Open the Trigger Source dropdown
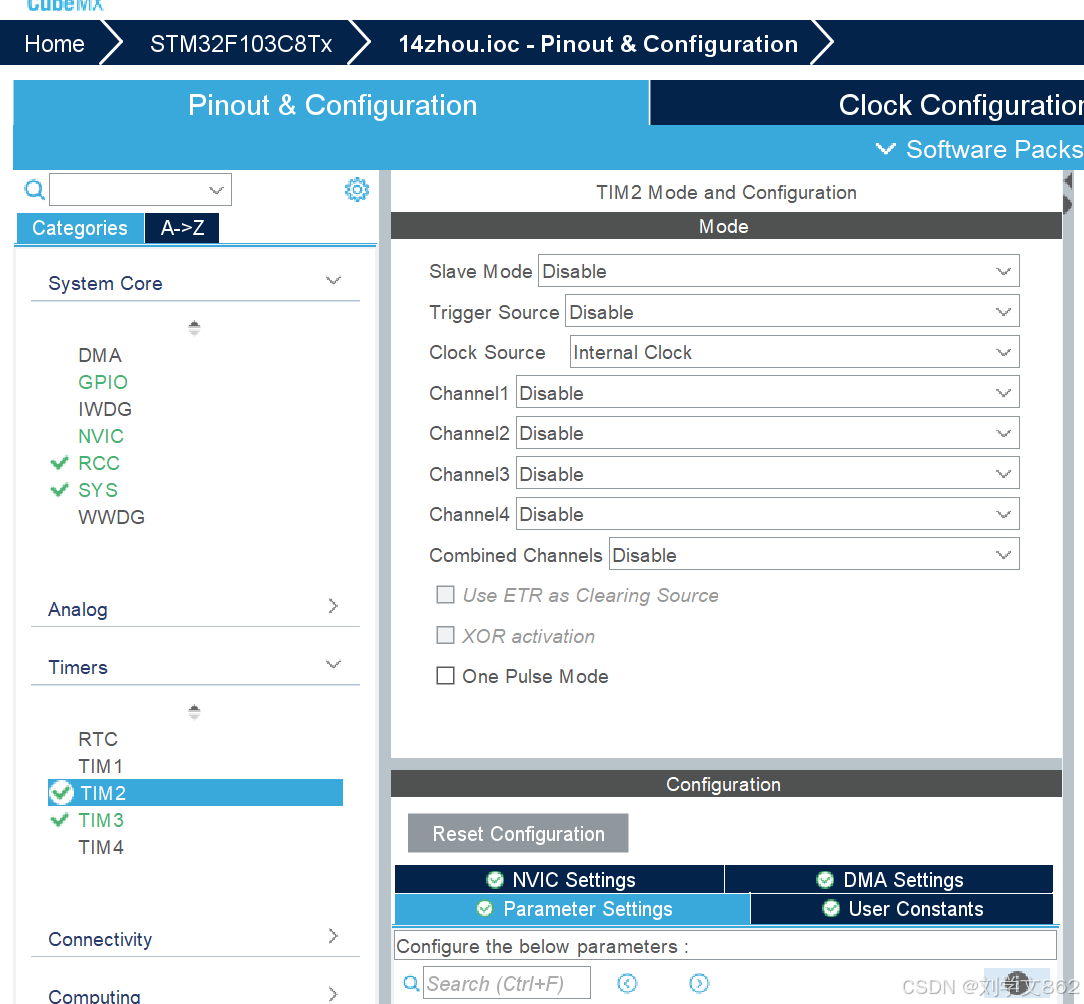 tap(792, 312)
